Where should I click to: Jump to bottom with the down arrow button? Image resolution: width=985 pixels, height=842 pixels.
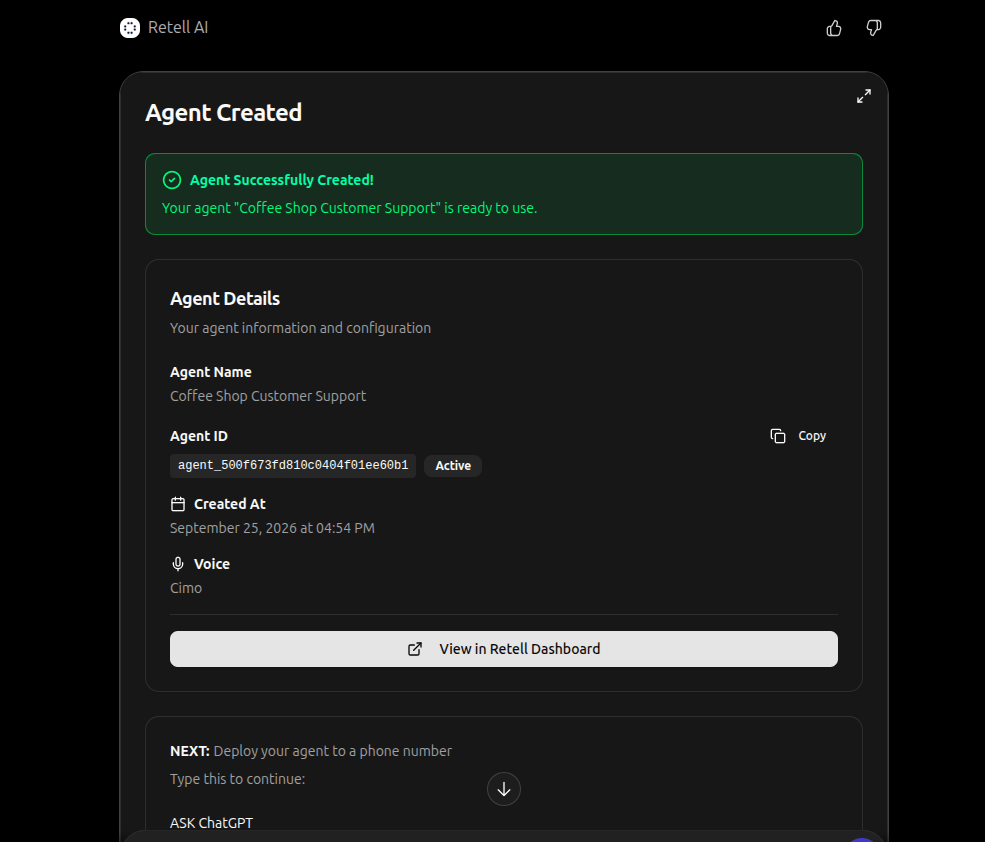click(504, 789)
